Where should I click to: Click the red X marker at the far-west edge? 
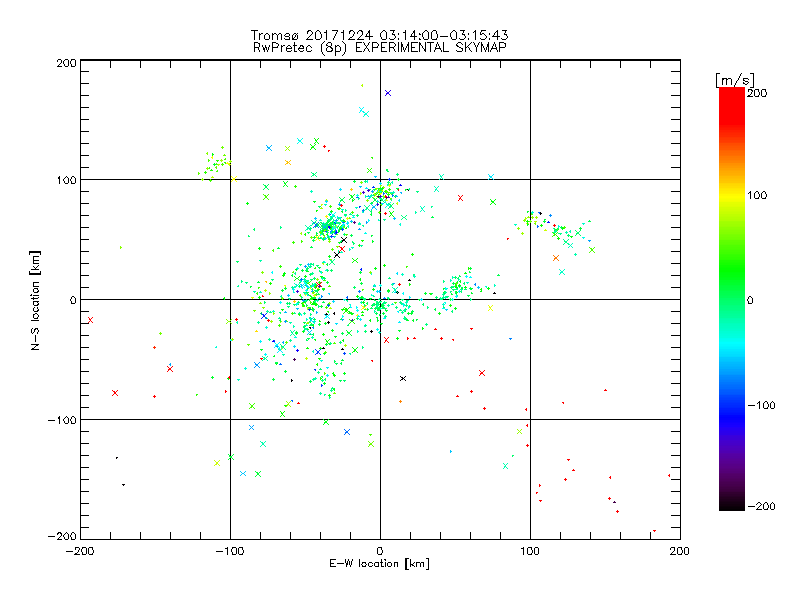(90, 320)
